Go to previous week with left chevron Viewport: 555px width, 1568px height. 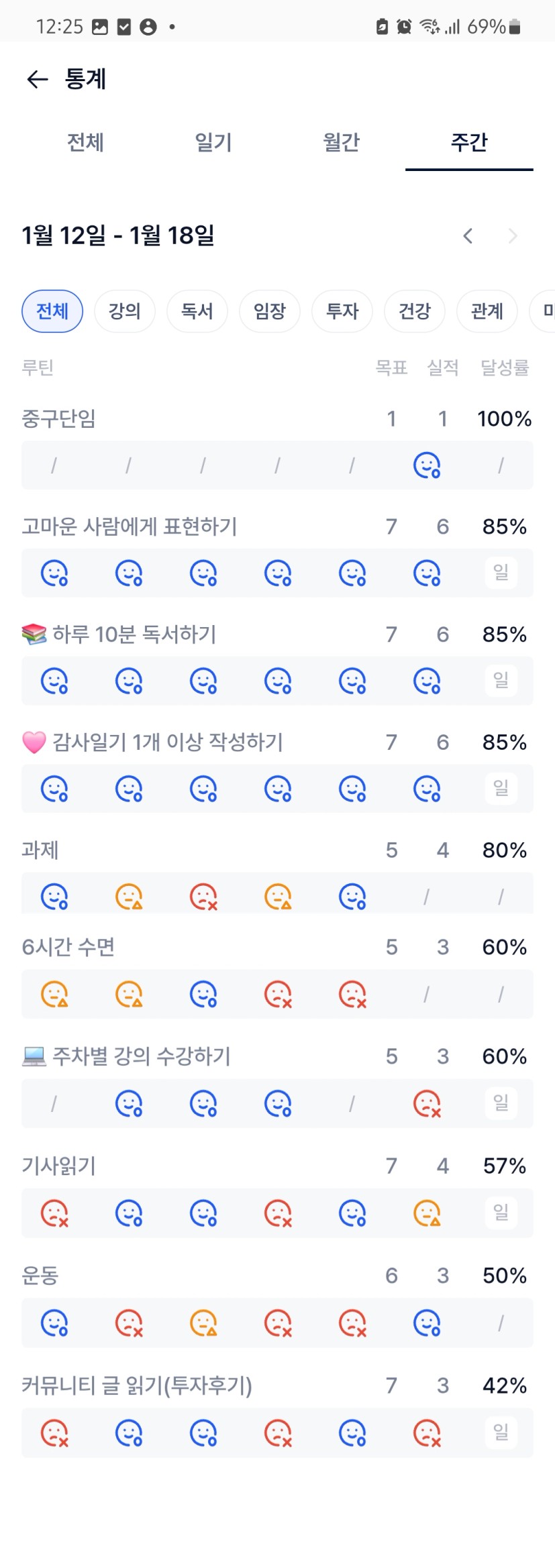coord(468,236)
